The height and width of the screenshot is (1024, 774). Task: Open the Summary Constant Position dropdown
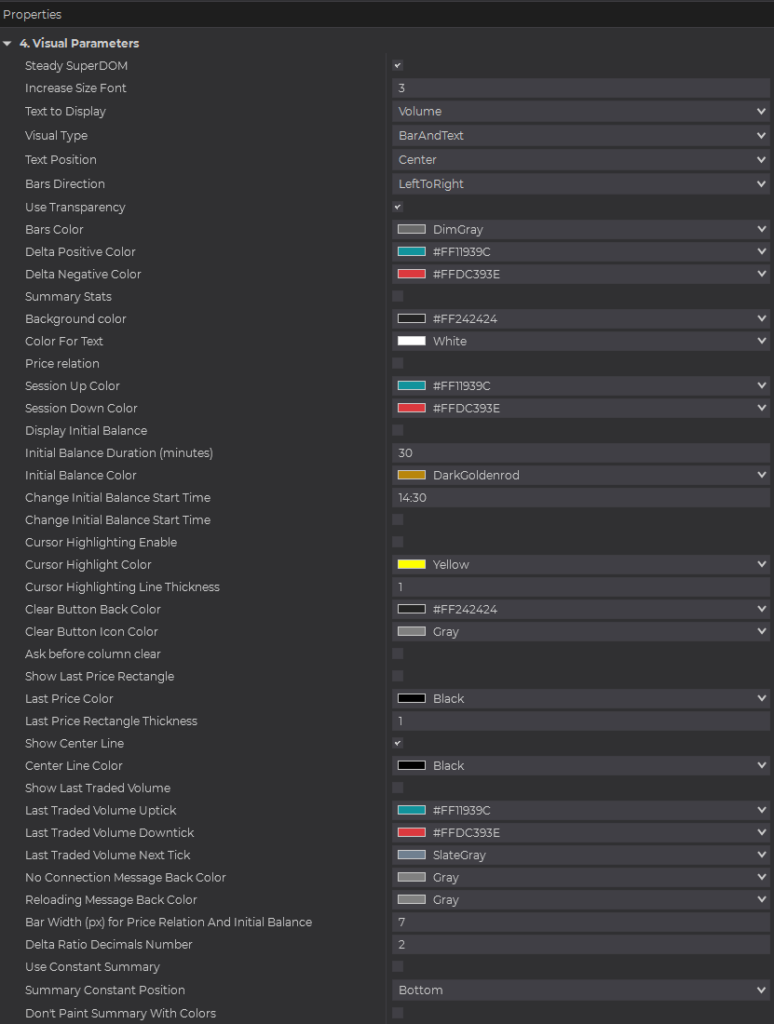(580, 990)
